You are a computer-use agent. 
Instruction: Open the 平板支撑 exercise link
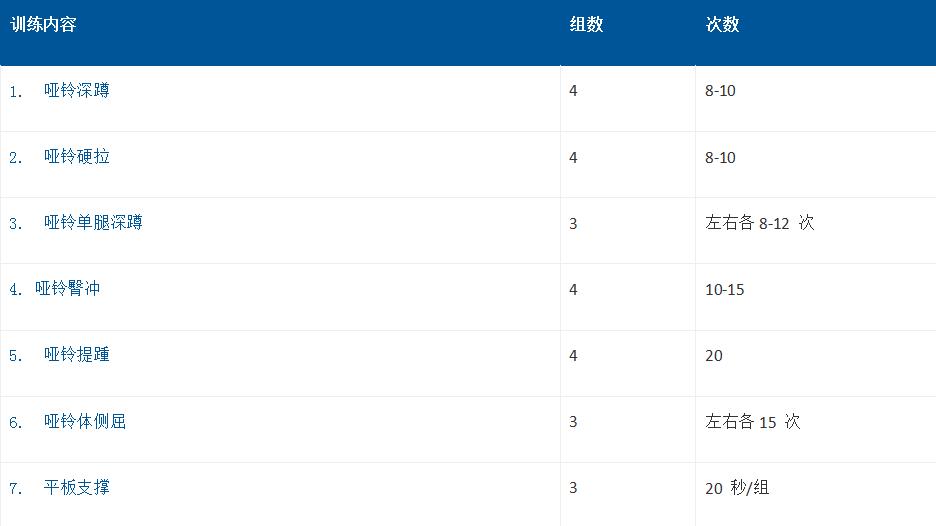(x=77, y=488)
